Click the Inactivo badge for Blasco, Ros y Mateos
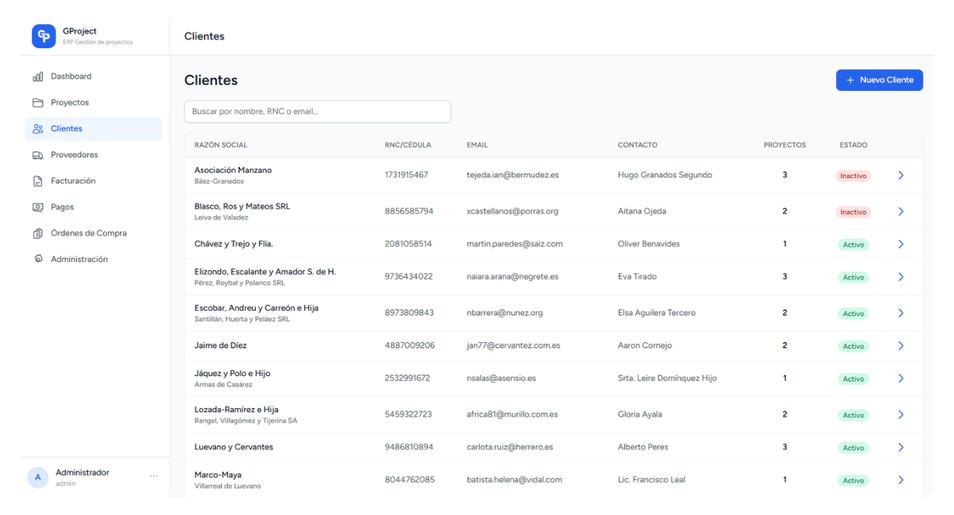954x515 pixels. click(x=853, y=212)
